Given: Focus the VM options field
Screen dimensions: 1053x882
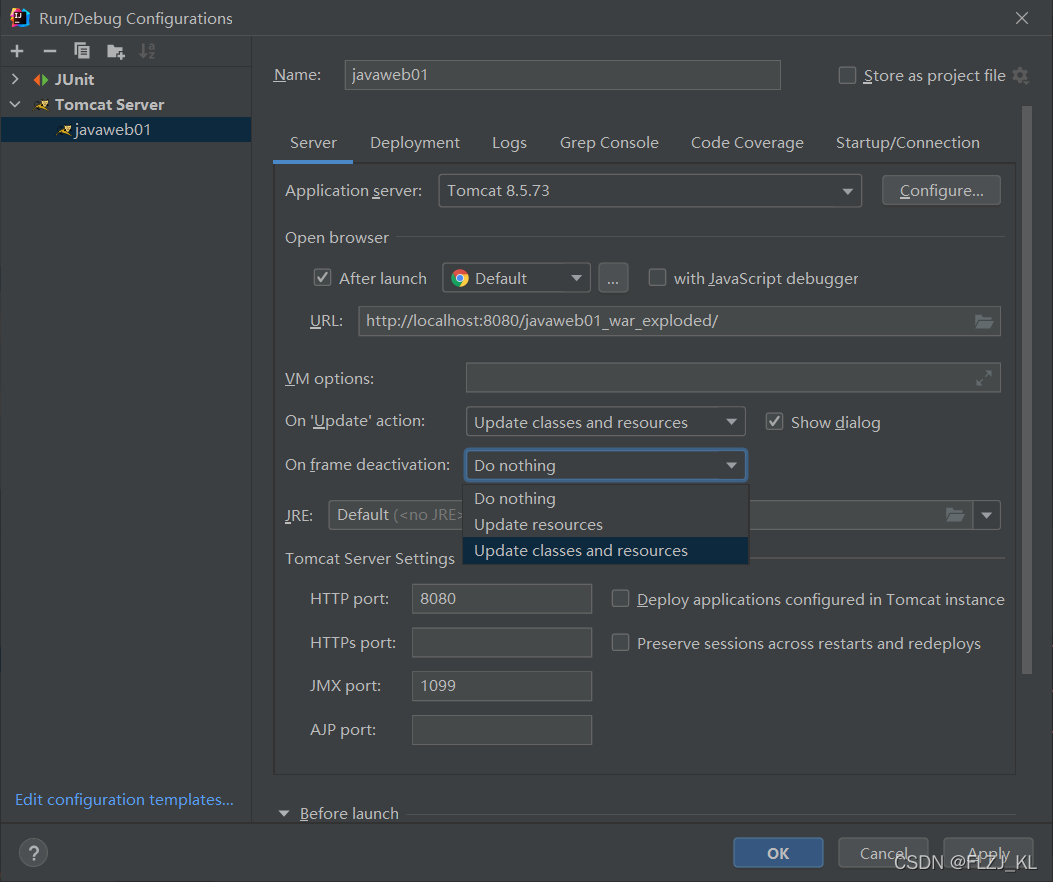Looking at the screenshot, I should click(733, 378).
